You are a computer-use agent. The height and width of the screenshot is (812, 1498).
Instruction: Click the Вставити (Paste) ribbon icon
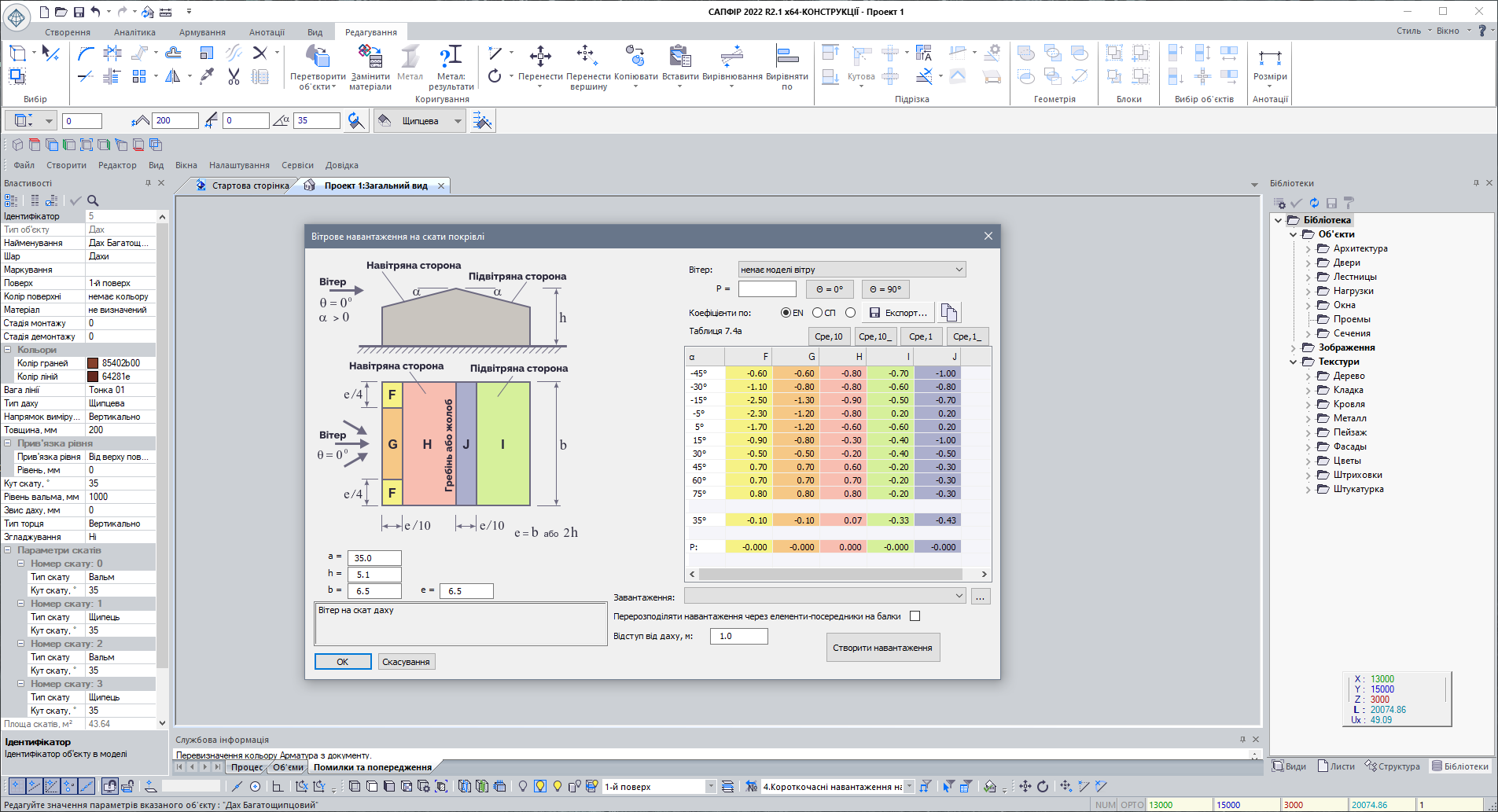[679, 57]
